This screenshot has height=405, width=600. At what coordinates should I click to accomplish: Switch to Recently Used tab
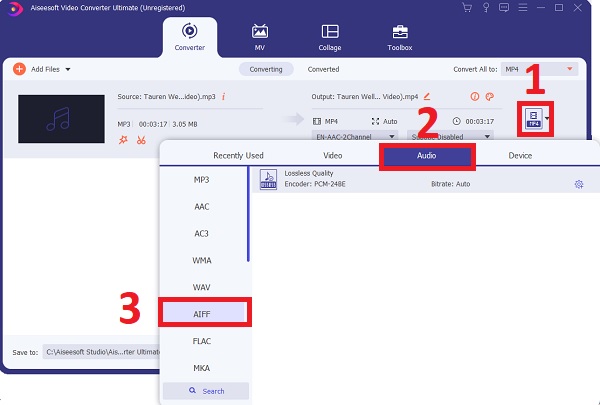(238, 155)
